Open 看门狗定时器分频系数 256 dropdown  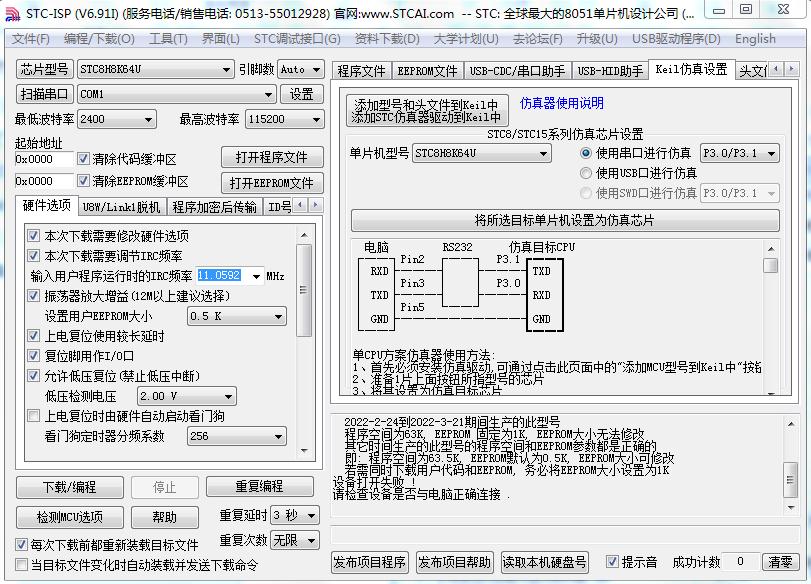pyautogui.click(x=236, y=436)
